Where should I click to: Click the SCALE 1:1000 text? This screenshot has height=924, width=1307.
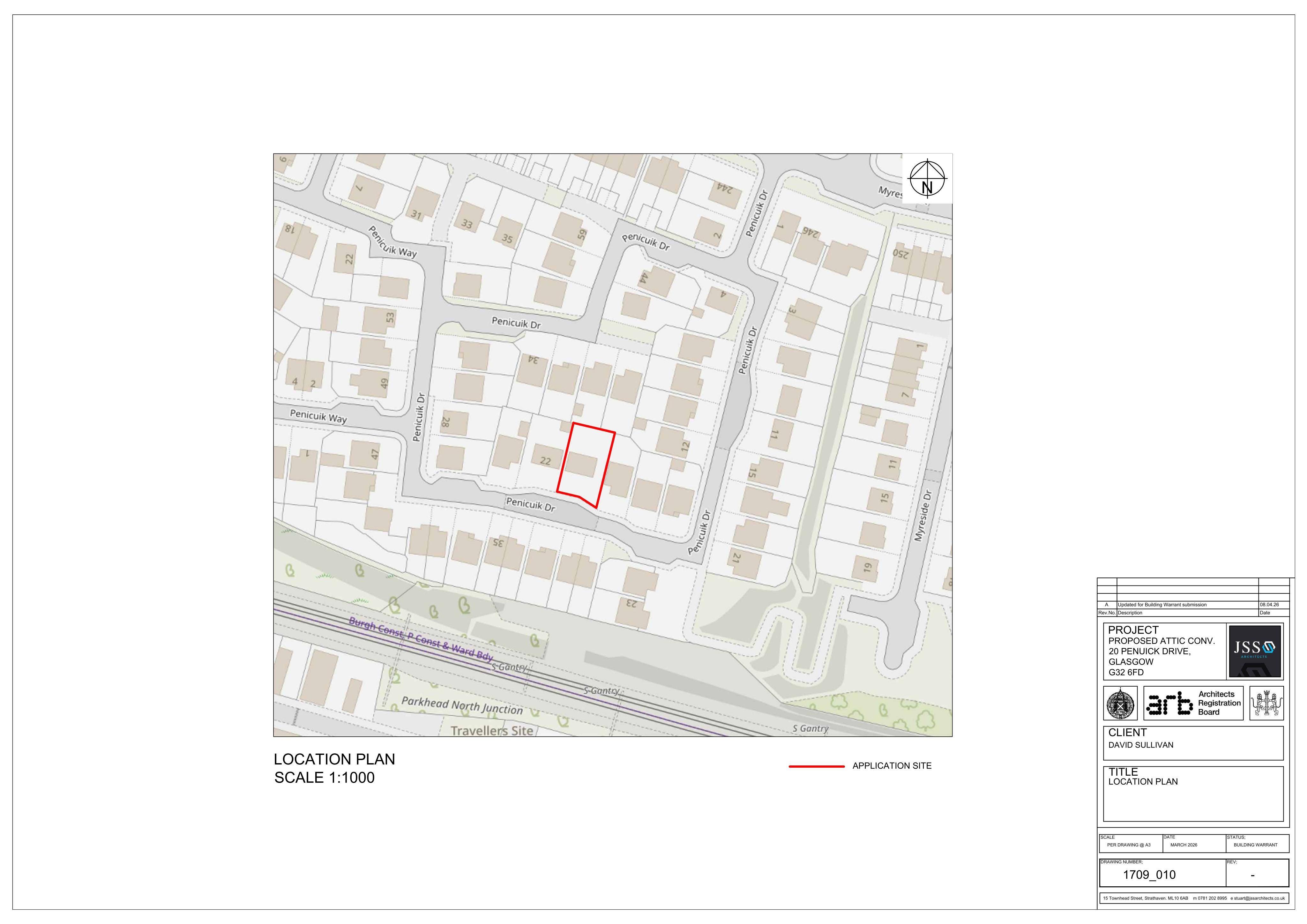[325, 778]
